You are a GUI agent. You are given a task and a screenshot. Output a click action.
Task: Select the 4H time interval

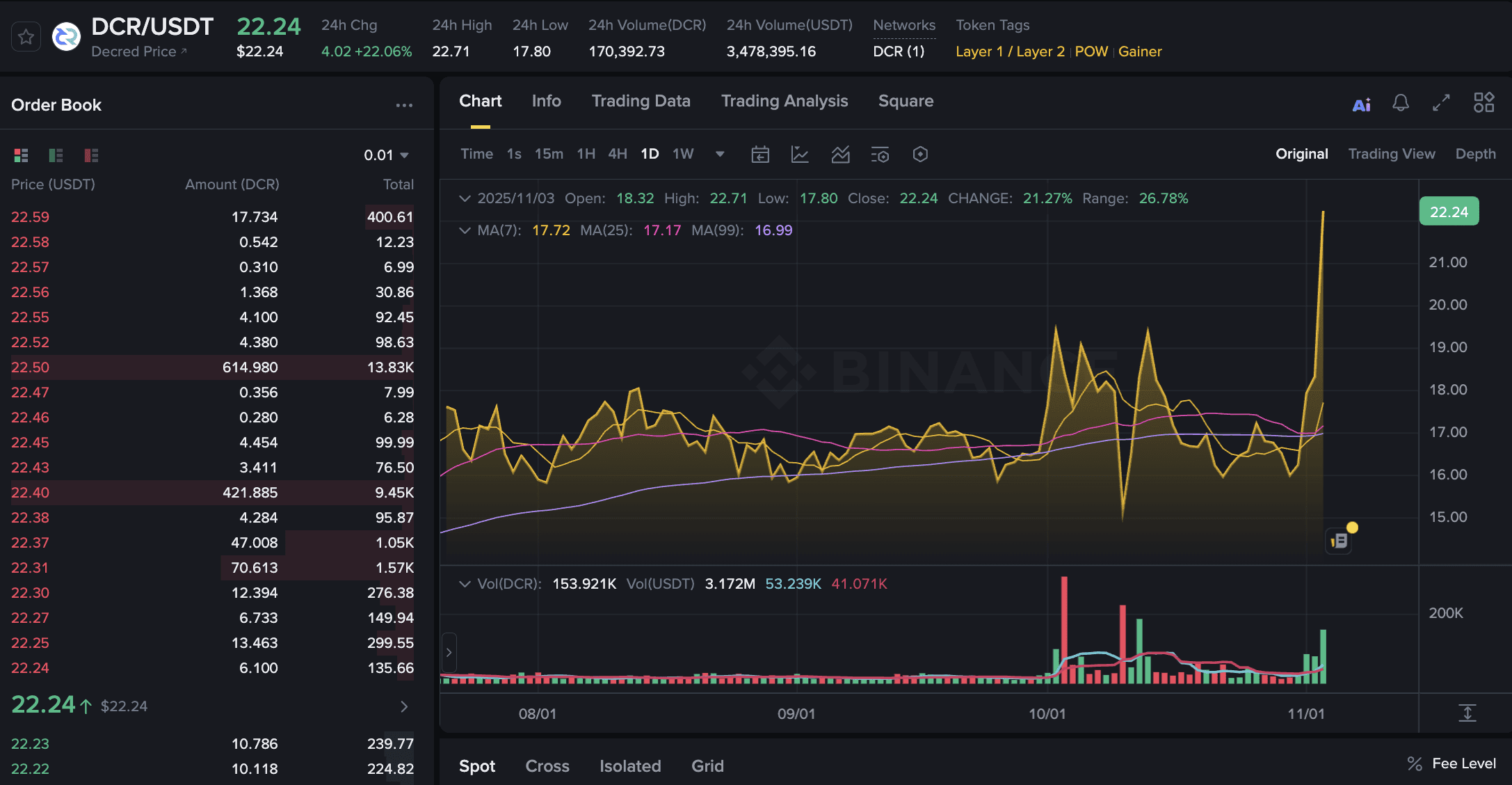617,154
